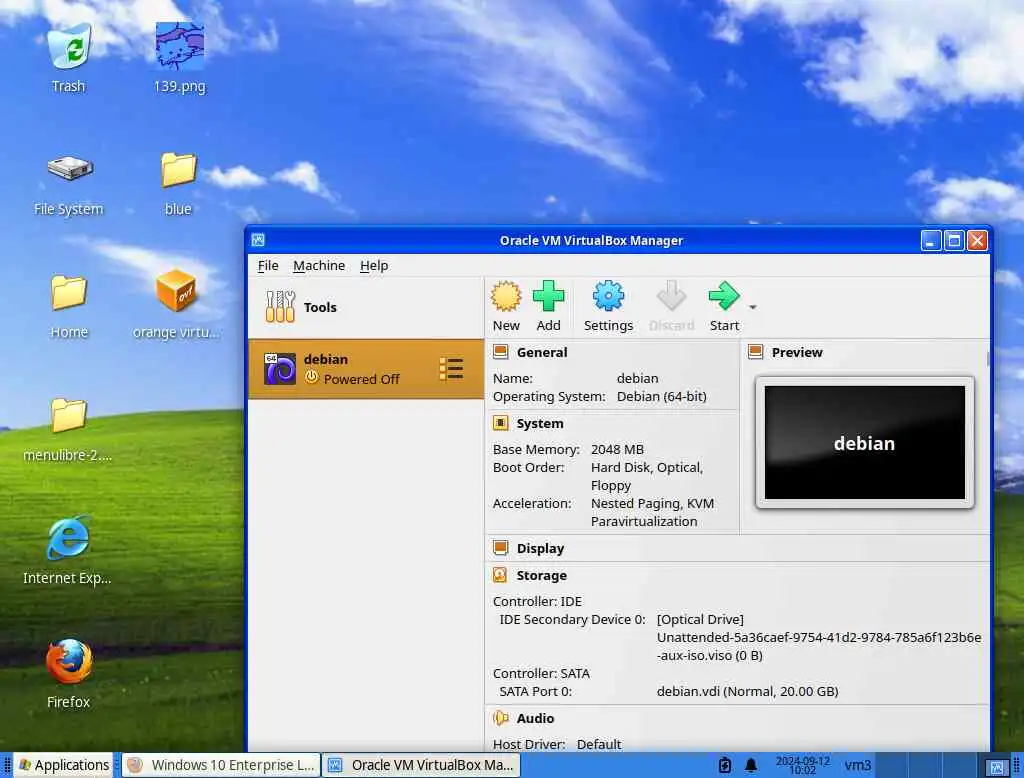The image size is (1024, 778).
Task: Open the General section heading
Action: pyautogui.click(x=541, y=353)
